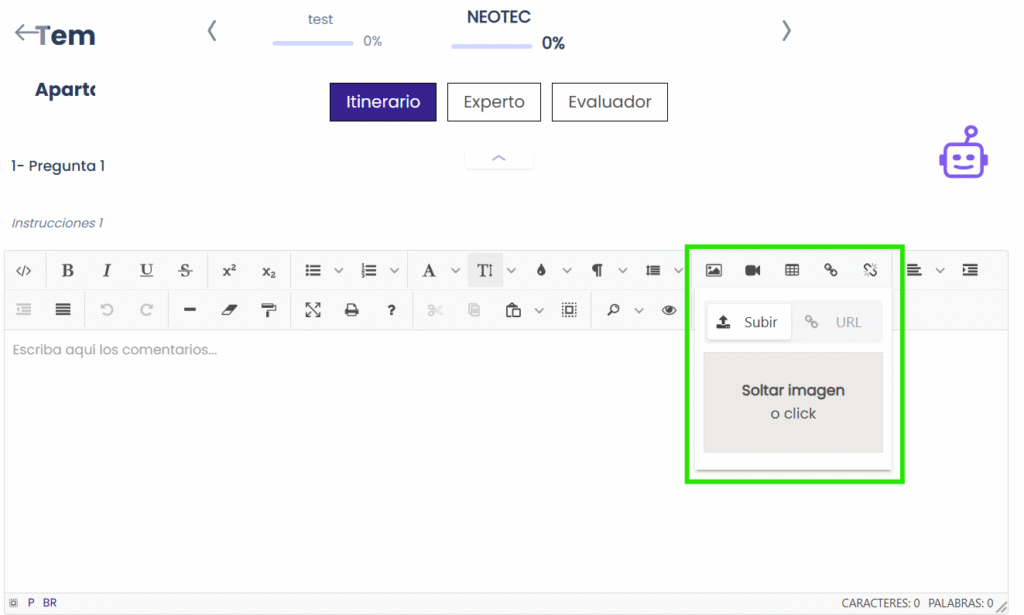The image size is (1024, 615).
Task: Go to previous section chevron
Action: [212, 31]
